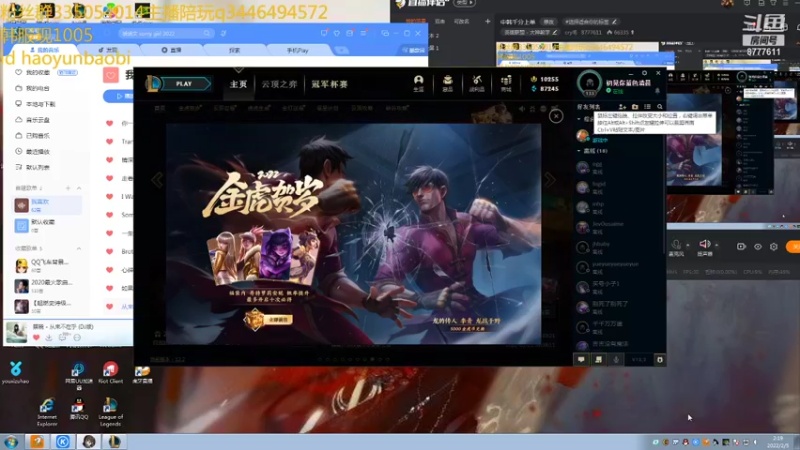This screenshot has width=800, height=450.
Task: Collapse the 收藏歌单 section
Action: [79, 248]
